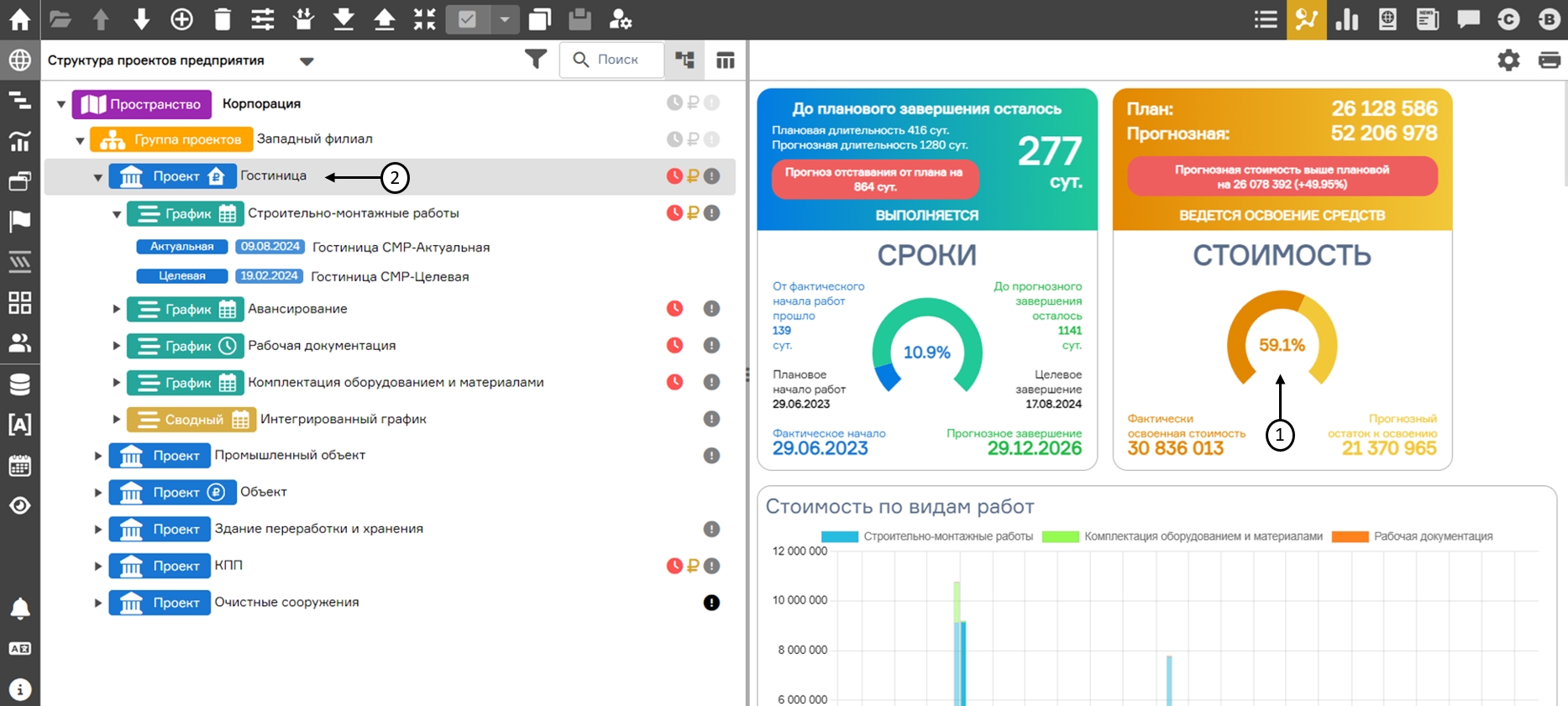Add new item with plus-circle icon
The height and width of the screenshot is (706, 1568).
pos(181,19)
